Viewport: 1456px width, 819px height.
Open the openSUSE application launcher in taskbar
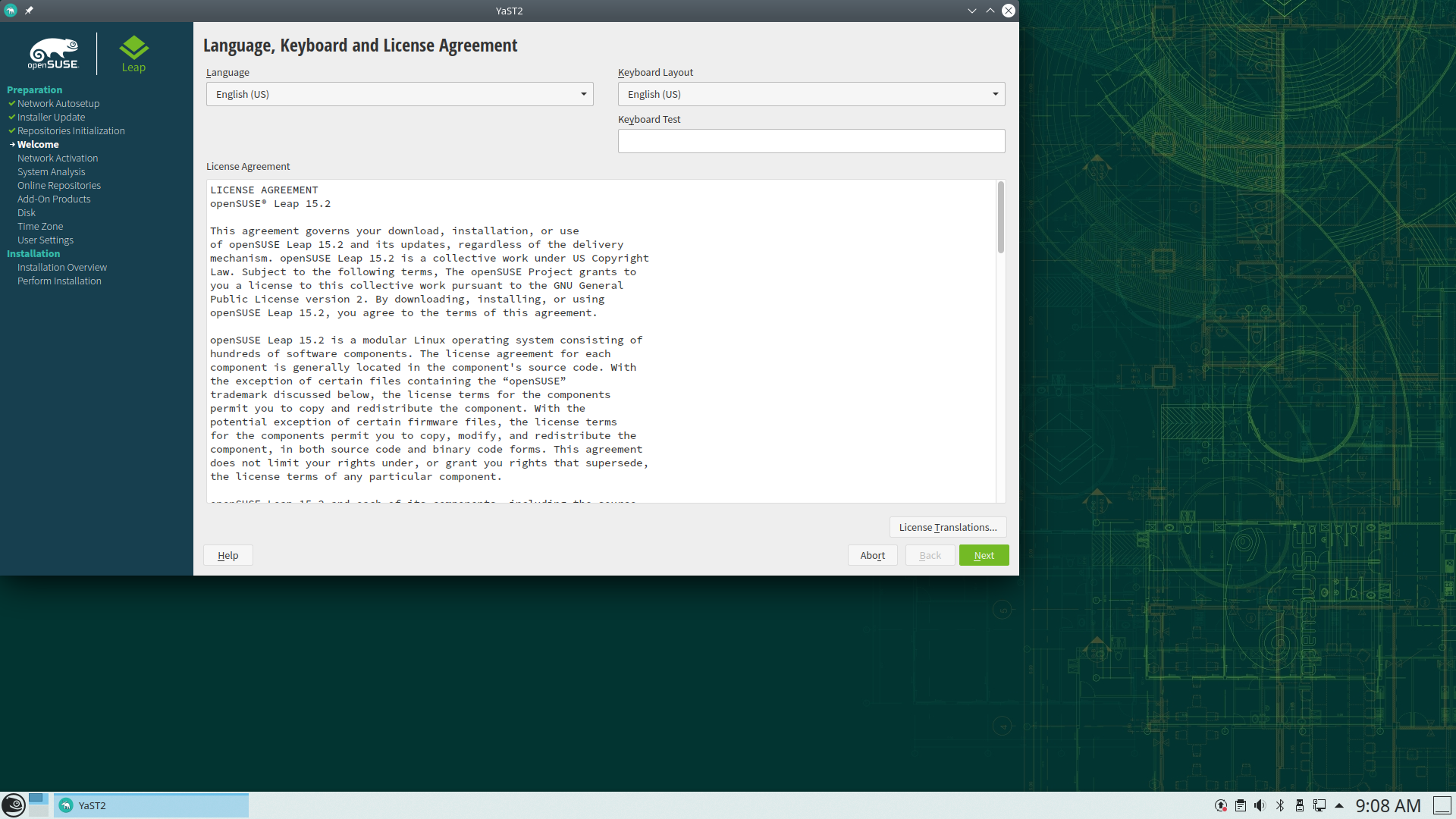13,805
